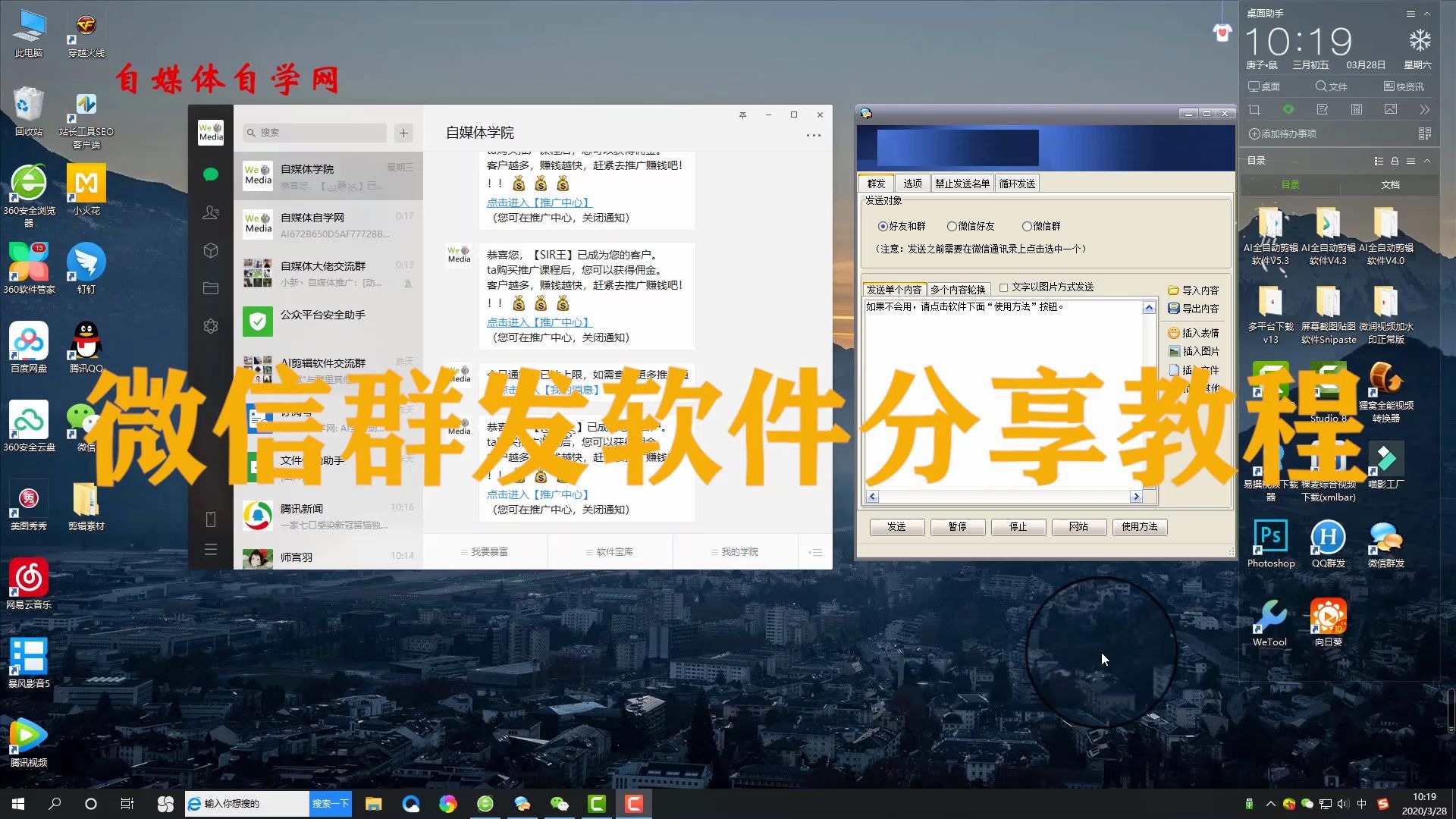Select the 微信好友 radio button
This screenshot has height=819, width=1456.
952,226
